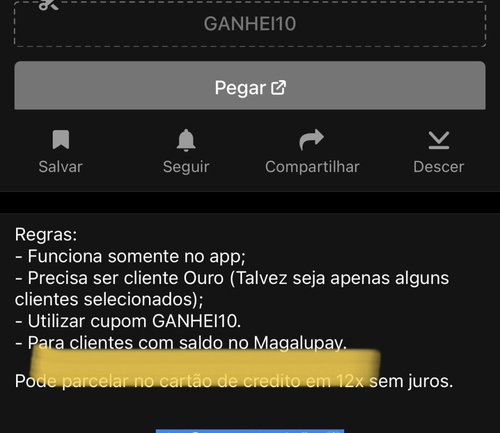This screenshot has height=433, width=500.
Task: Select the Descer label
Action: (439, 167)
